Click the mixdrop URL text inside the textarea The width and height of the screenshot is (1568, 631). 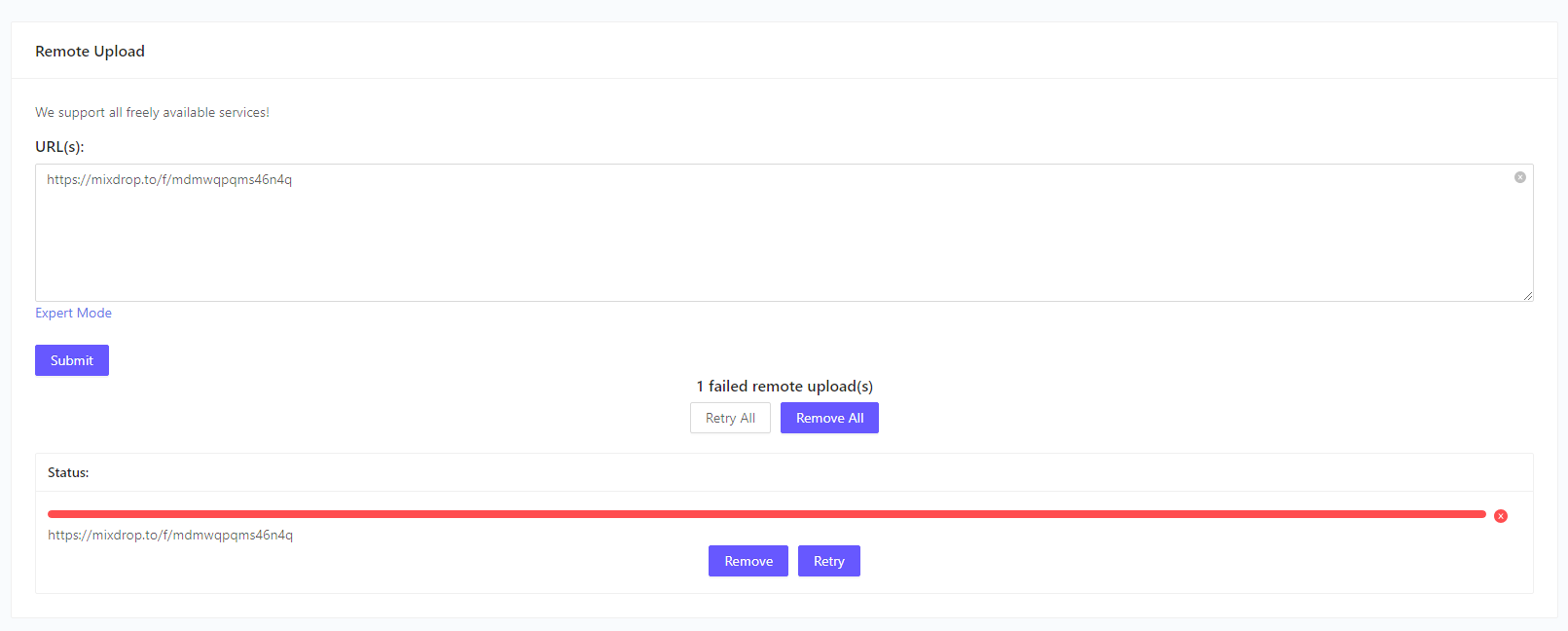point(169,179)
